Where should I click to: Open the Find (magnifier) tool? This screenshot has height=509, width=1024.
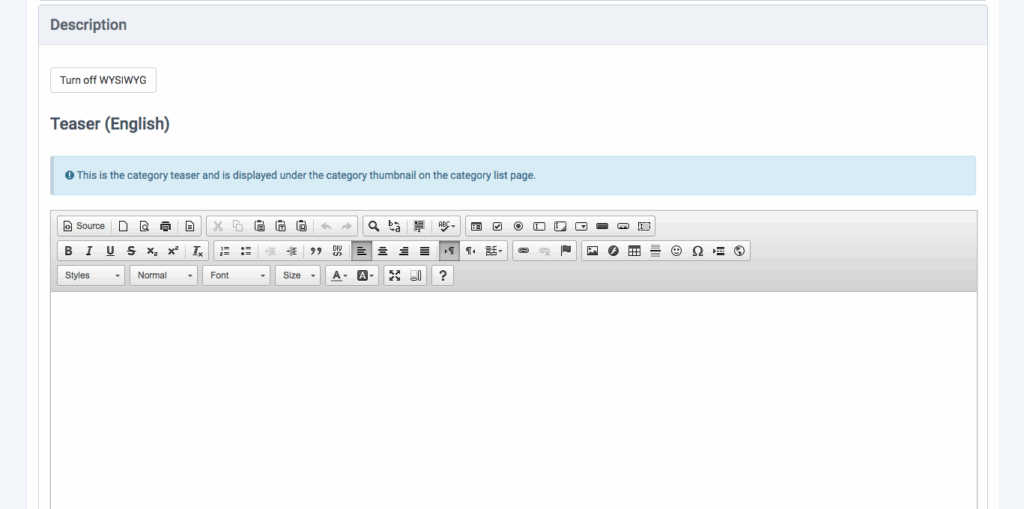(373, 226)
